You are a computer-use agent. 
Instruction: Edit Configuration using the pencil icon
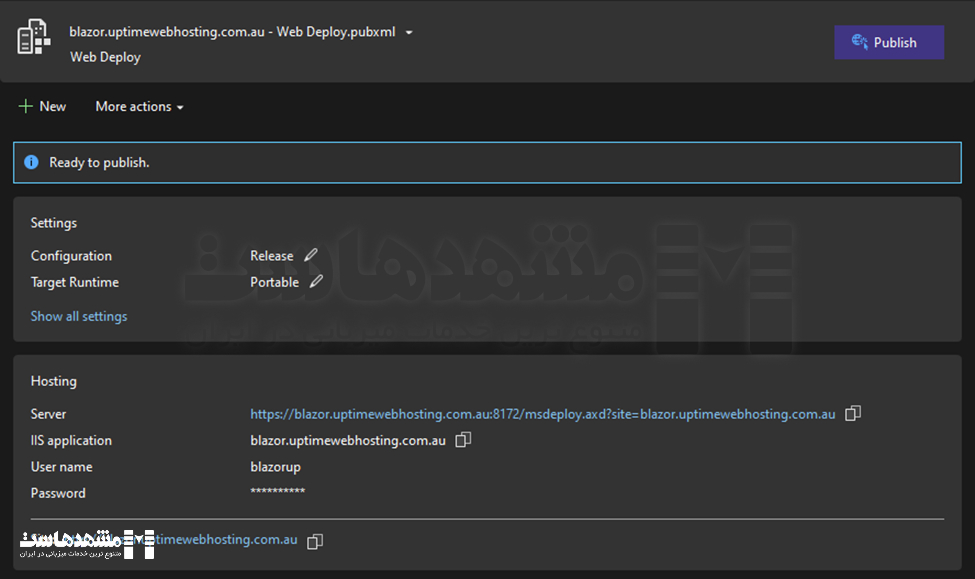[311, 255]
